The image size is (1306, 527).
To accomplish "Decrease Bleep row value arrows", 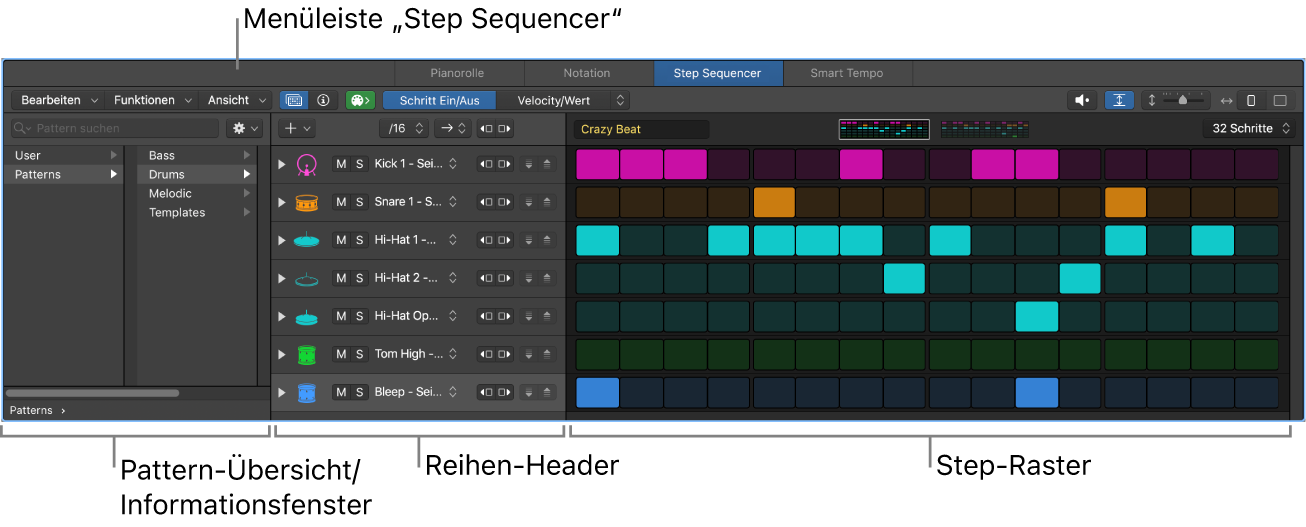I will tap(529, 392).
